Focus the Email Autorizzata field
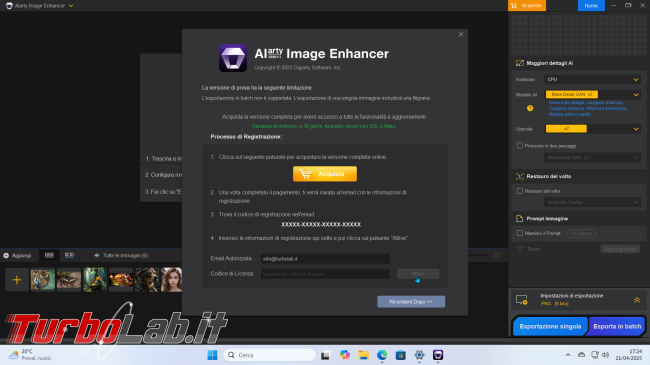 point(325,259)
